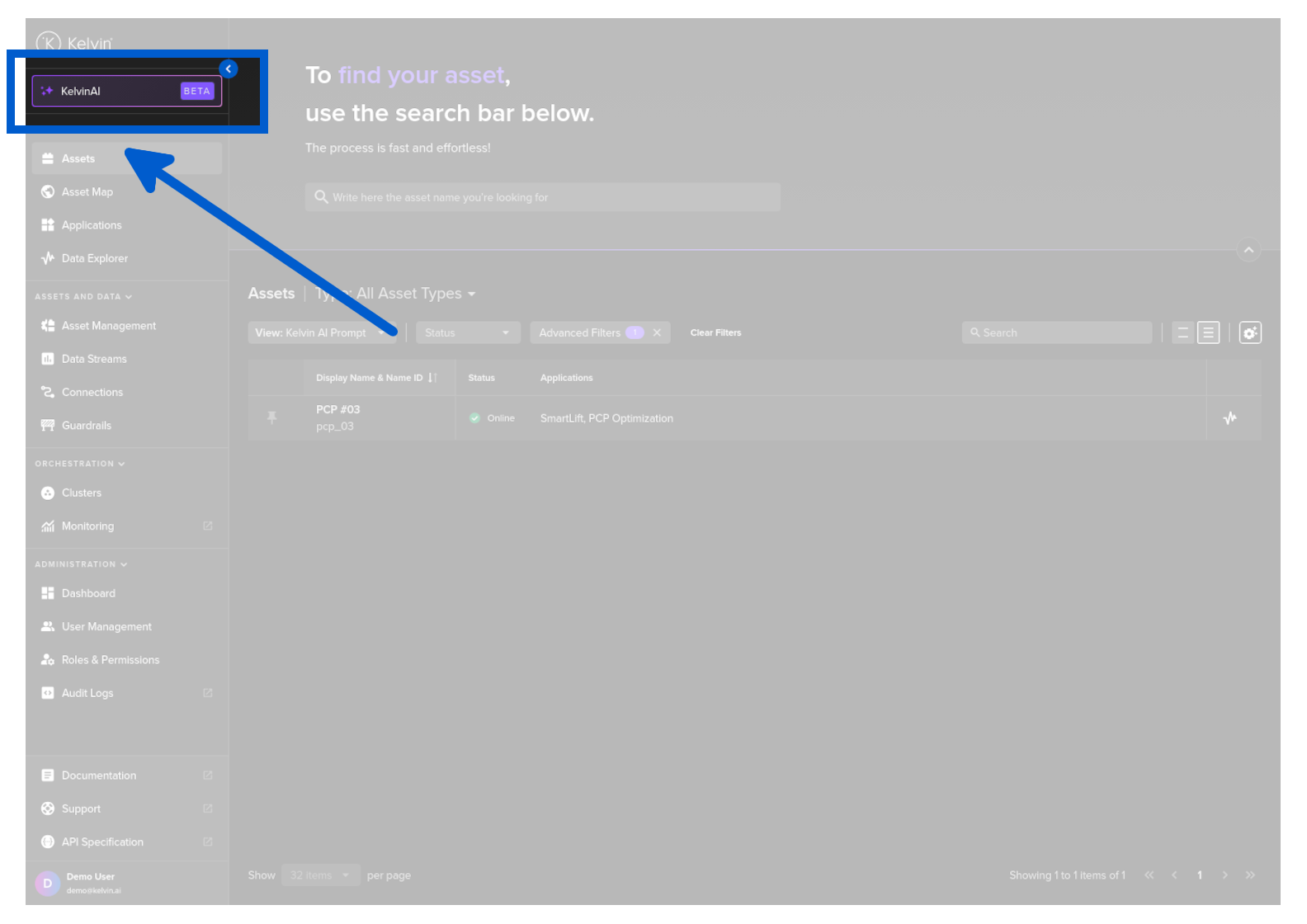
Task: Go to the Data Explorer page
Action: [x=94, y=258]
